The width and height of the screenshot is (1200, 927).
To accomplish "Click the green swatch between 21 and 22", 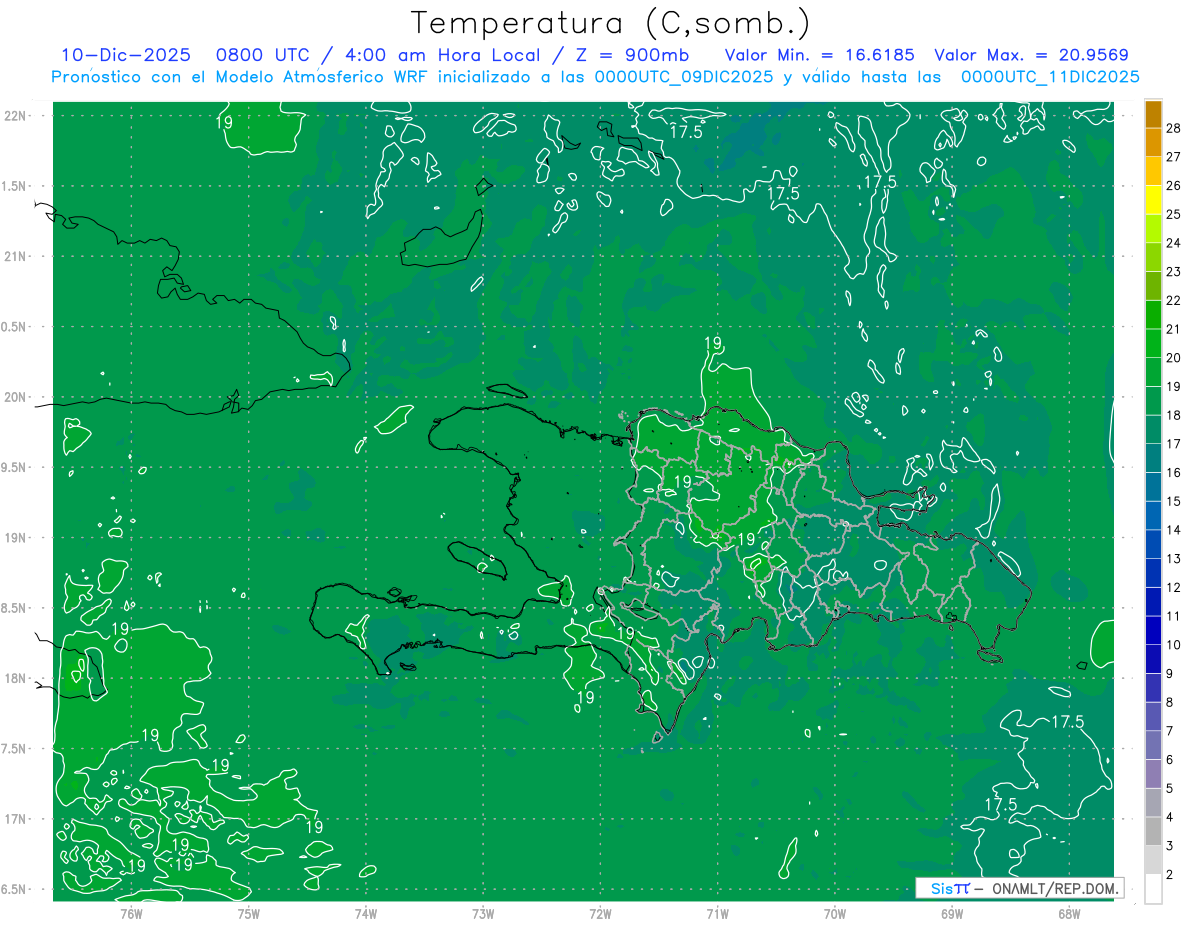I will [x=1153, y=315].
